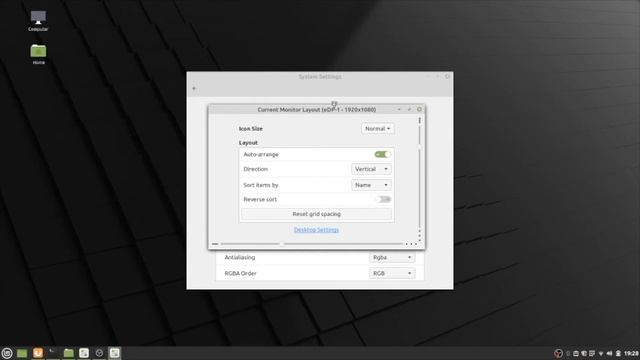Minimize the Current Monitor Layout dialog

[399, 109]
